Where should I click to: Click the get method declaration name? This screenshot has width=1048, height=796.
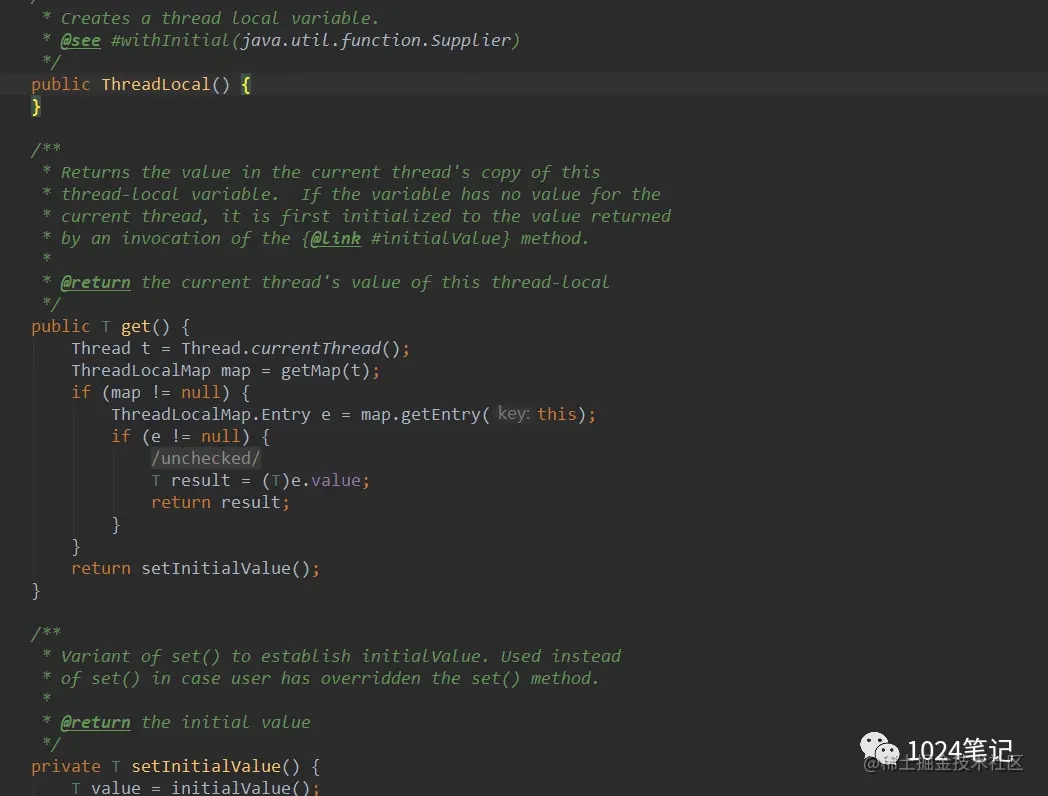135,326
